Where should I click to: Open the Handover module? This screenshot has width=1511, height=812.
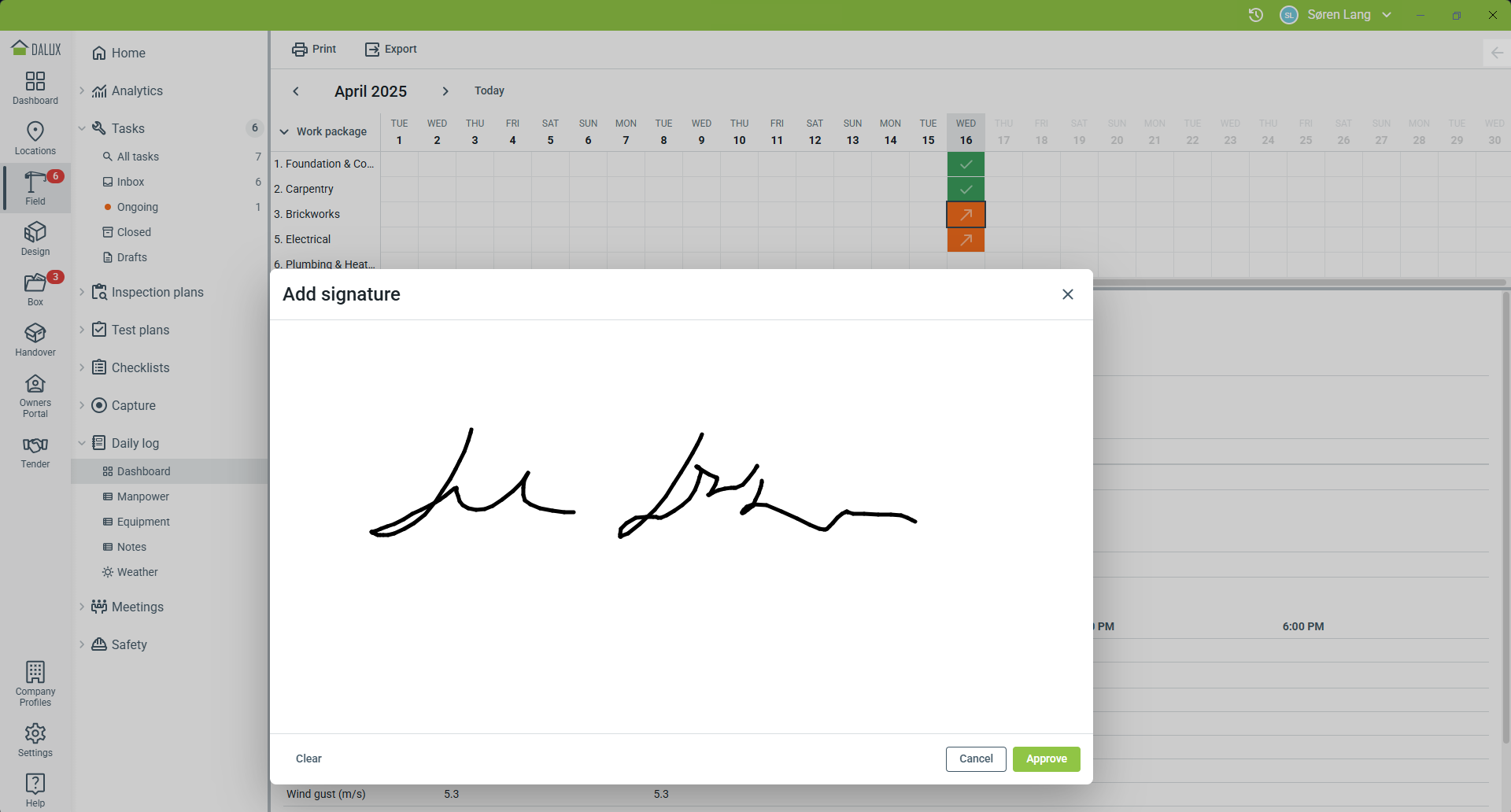(x=35, y=339)
